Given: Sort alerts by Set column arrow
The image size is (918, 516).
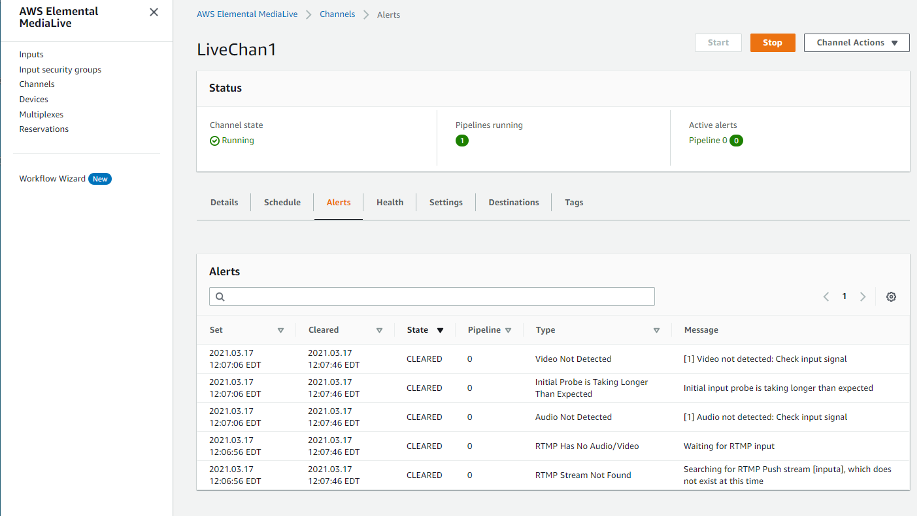Looking at the screenshot, I should (x=280, y=330).
